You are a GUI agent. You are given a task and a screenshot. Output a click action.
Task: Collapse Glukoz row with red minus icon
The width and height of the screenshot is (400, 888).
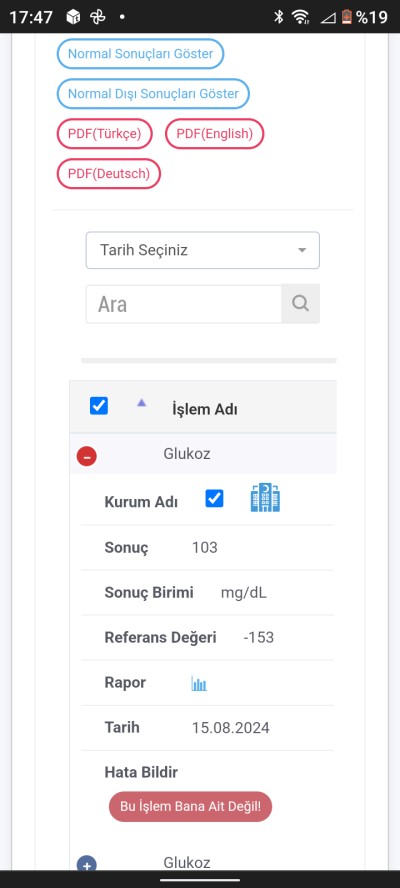[87, 456]
